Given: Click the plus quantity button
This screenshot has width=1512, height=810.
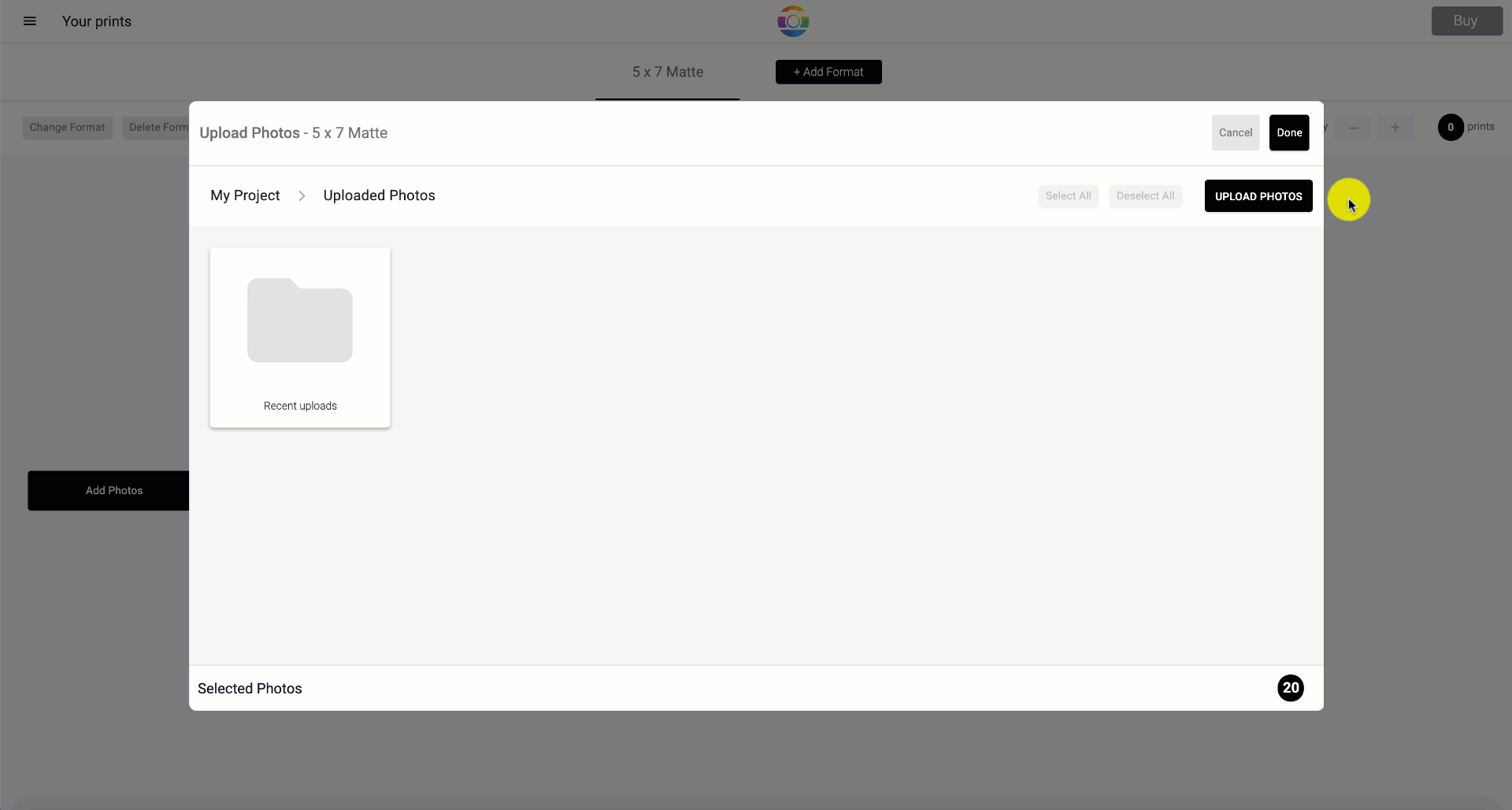Looking at the screenshot, I should [x=1395, y=128].
